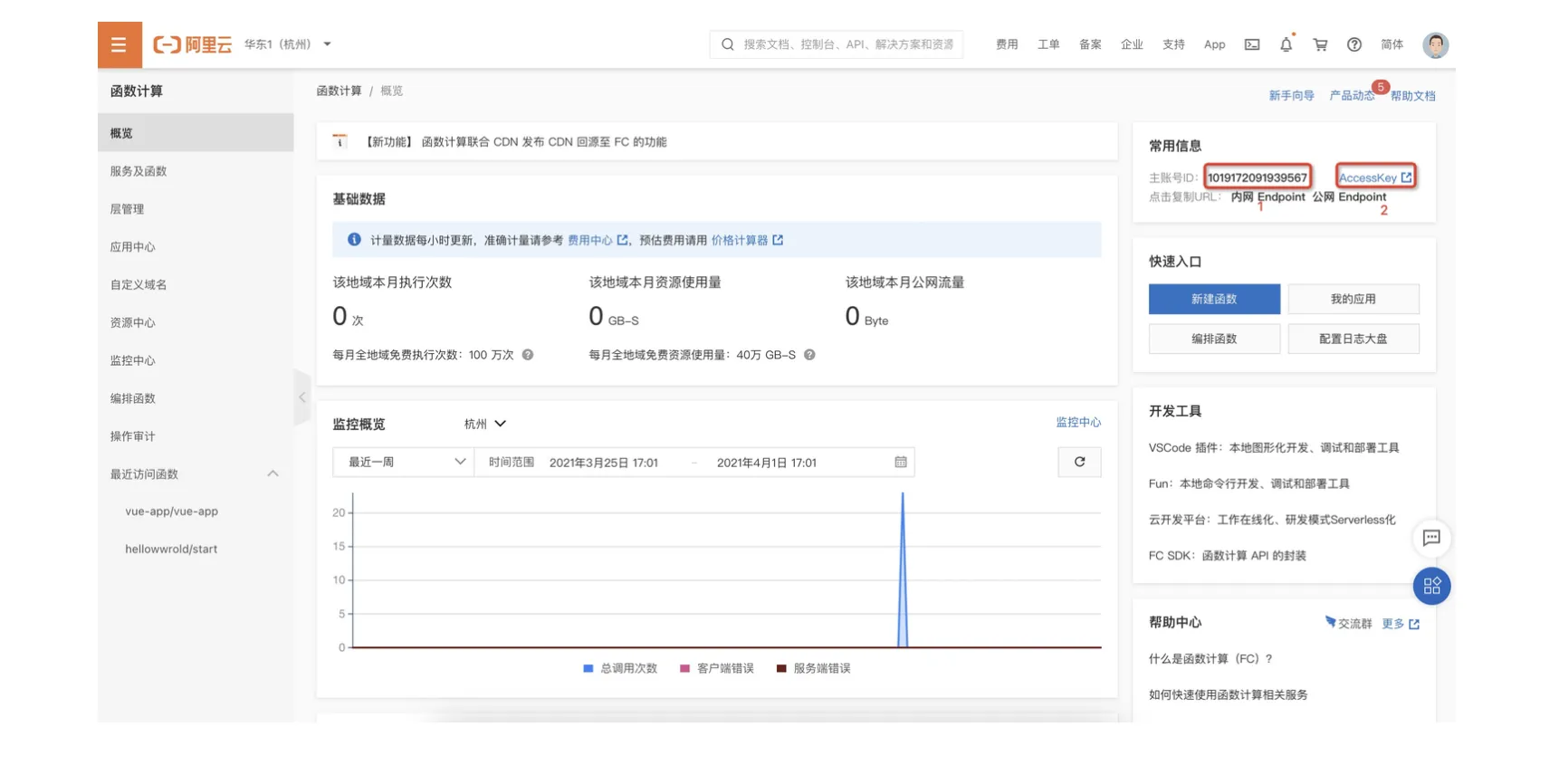Open the calendar date picker icon
1559x784 pixels.
coord(901,462)
